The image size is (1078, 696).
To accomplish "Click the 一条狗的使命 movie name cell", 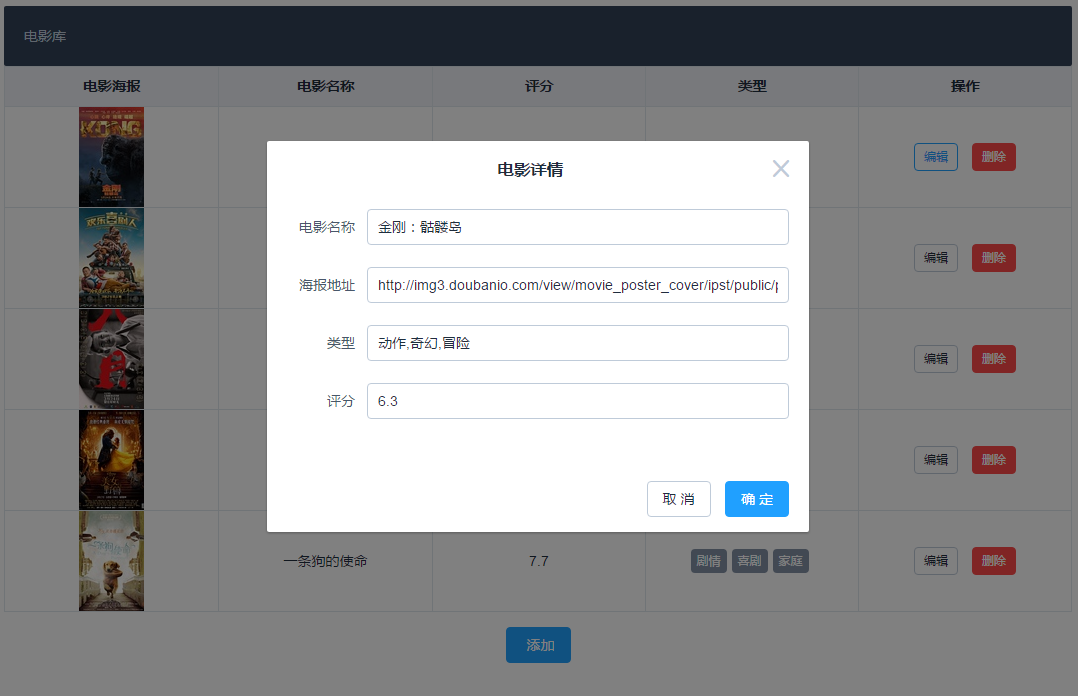I will click(325, 561).
